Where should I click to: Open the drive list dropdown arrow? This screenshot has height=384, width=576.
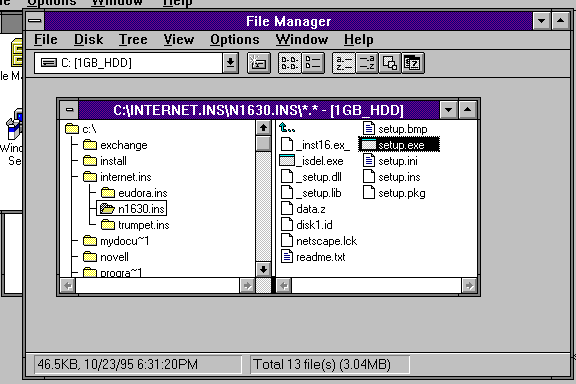pyautogui.click(x=231, y=63)
